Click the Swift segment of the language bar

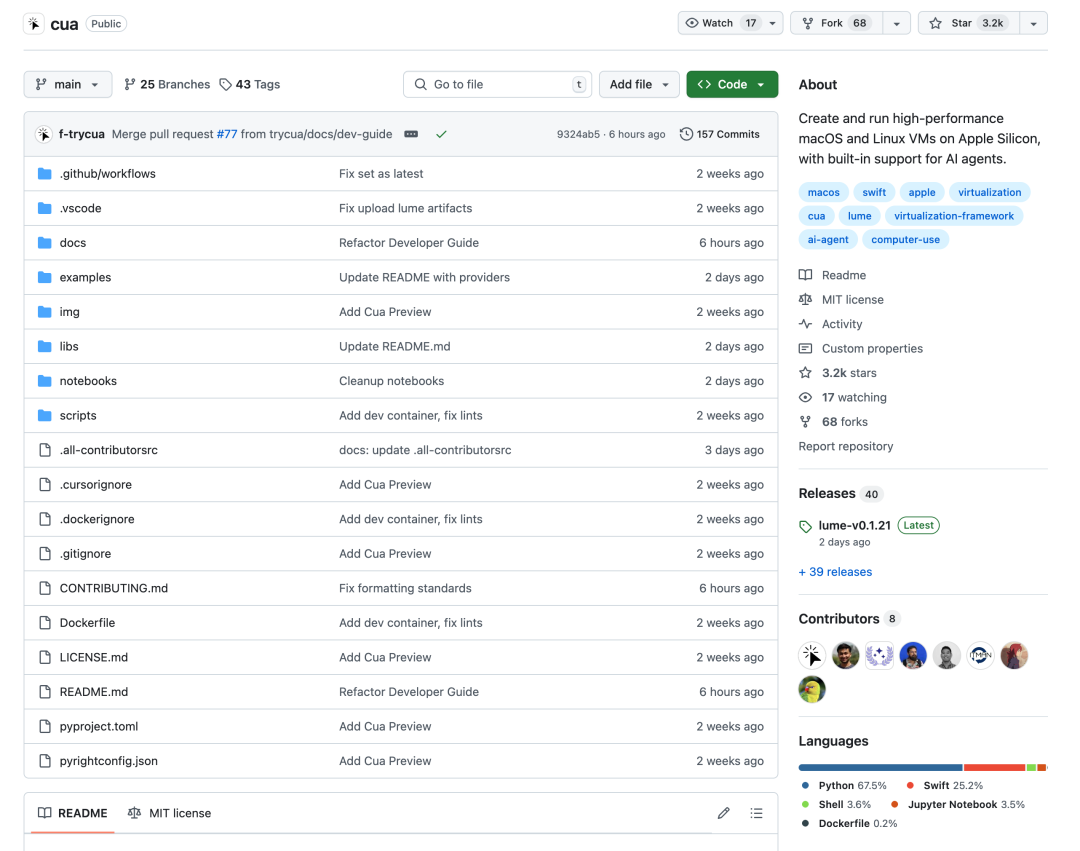pos(995,767)
